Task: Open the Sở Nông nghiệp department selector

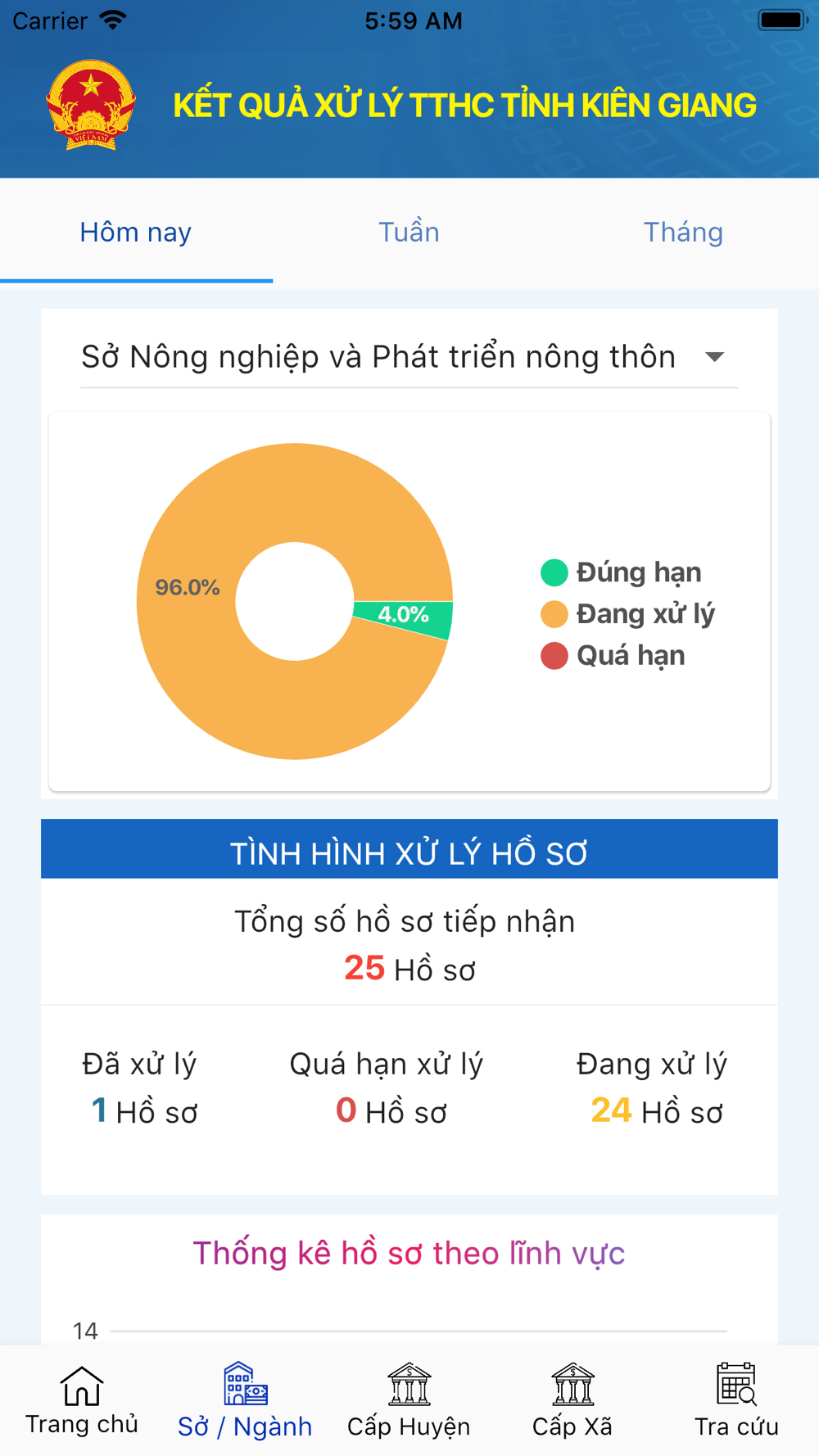Action: tap(409, 357)
